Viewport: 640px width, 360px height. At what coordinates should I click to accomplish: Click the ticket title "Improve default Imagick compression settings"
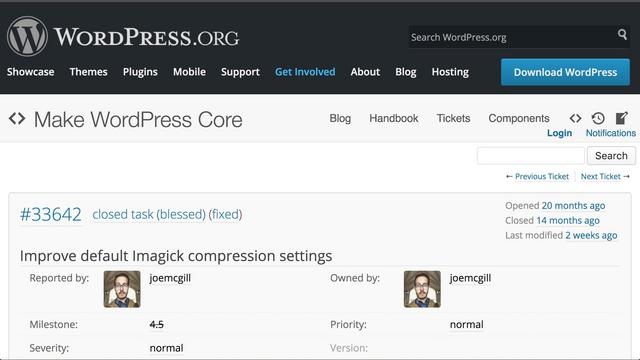(176, 256)
